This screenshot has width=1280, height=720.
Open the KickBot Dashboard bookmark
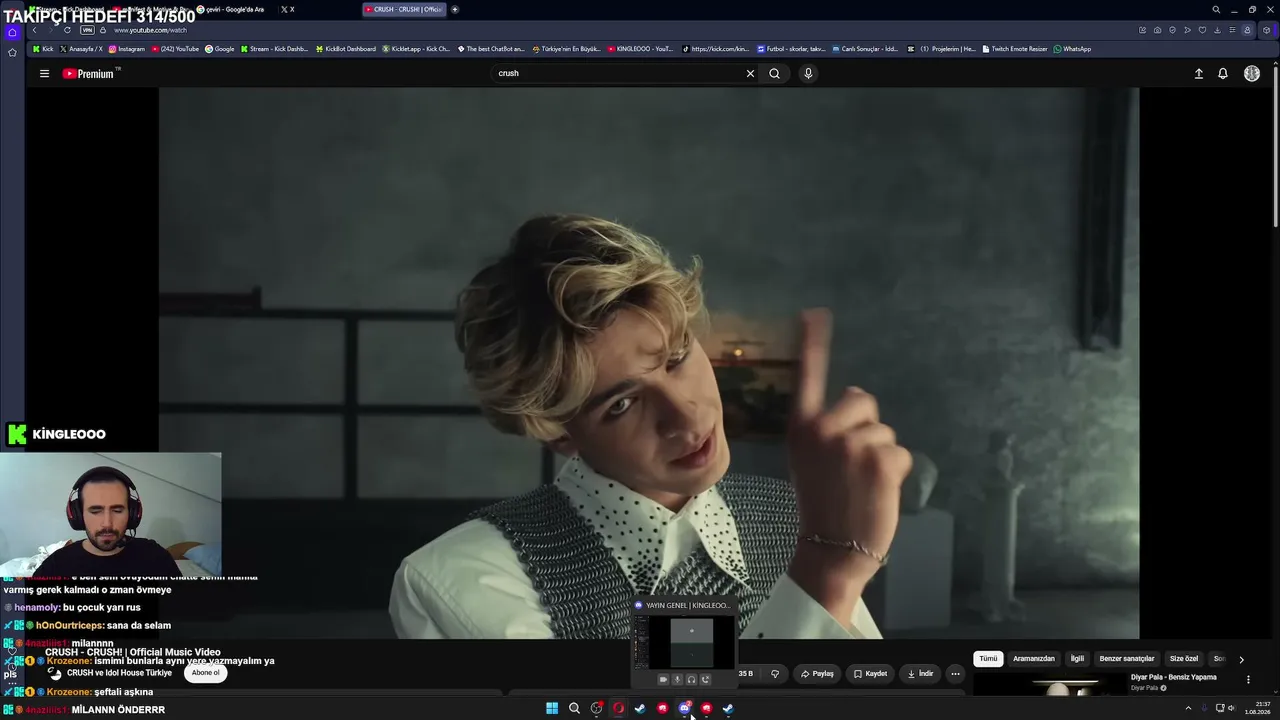click(x=346, y=49)
